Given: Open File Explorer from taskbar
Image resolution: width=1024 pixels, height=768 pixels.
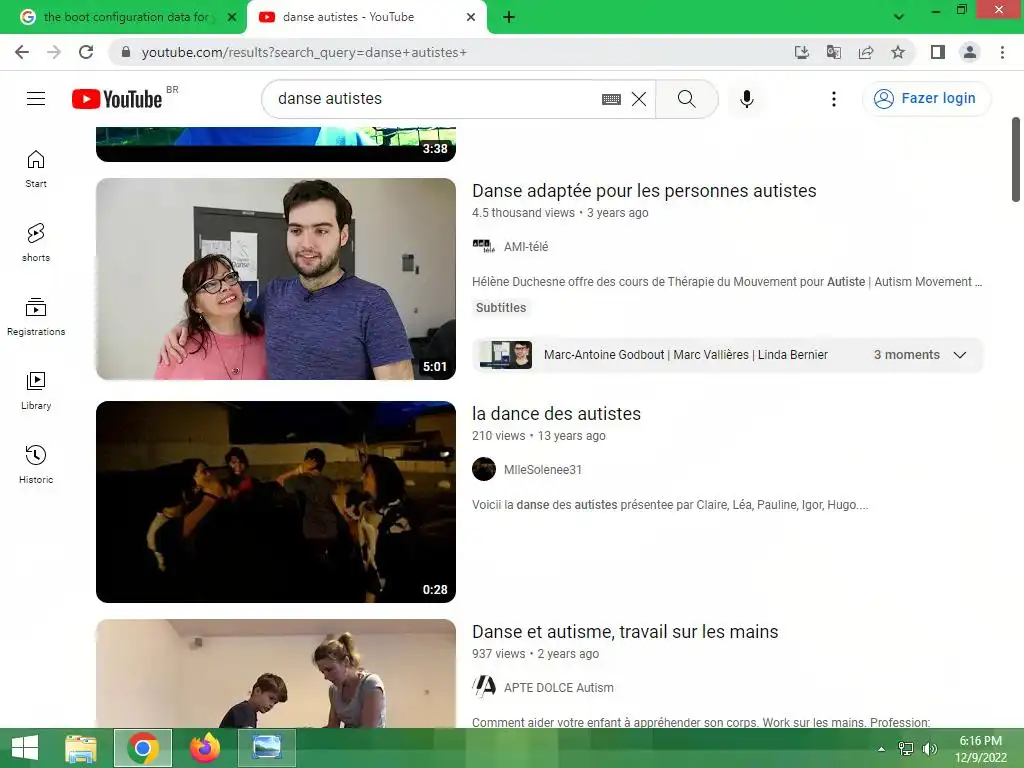Looking at the screenshot, I should 81,748.
